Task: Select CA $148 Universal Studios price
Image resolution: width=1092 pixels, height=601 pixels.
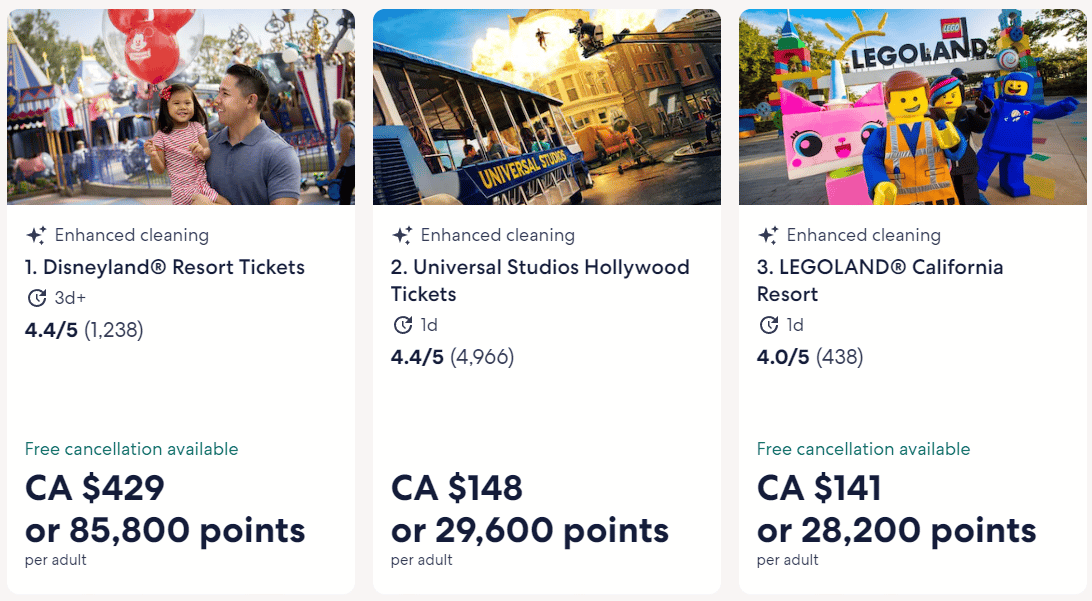Action: tap(457, 488)
